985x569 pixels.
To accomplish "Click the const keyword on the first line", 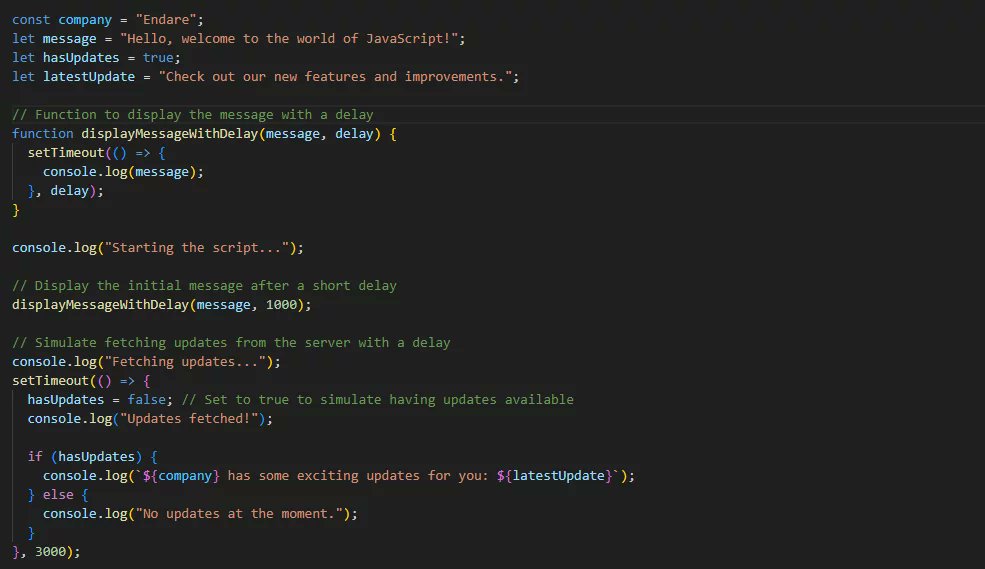I will pyautogui.click(x=31, y=19).
